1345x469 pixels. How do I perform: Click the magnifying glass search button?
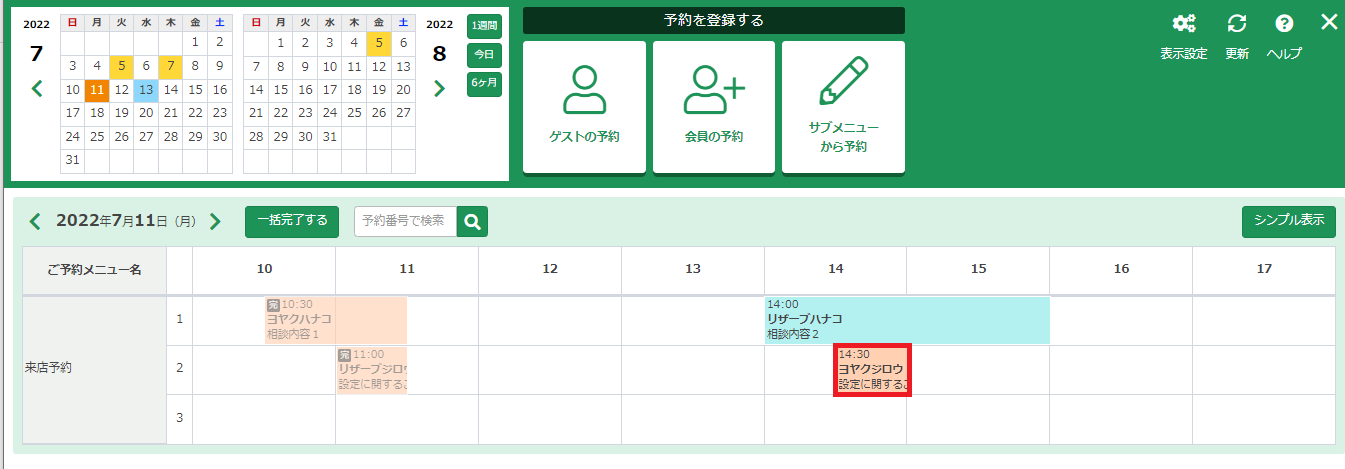click(x=472, y=222)
